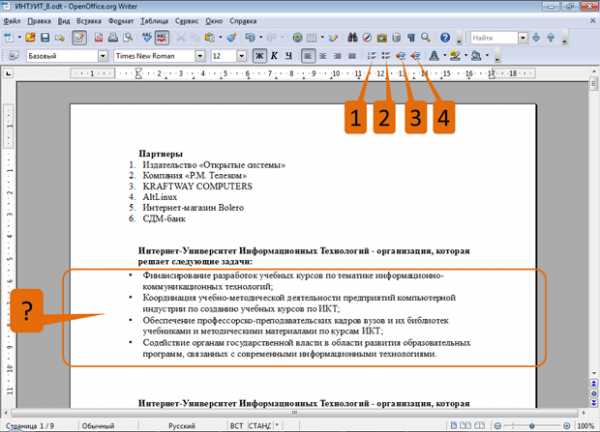Open the Справка menu
This screenshot has width=600, height=432.
pos(243,21)
